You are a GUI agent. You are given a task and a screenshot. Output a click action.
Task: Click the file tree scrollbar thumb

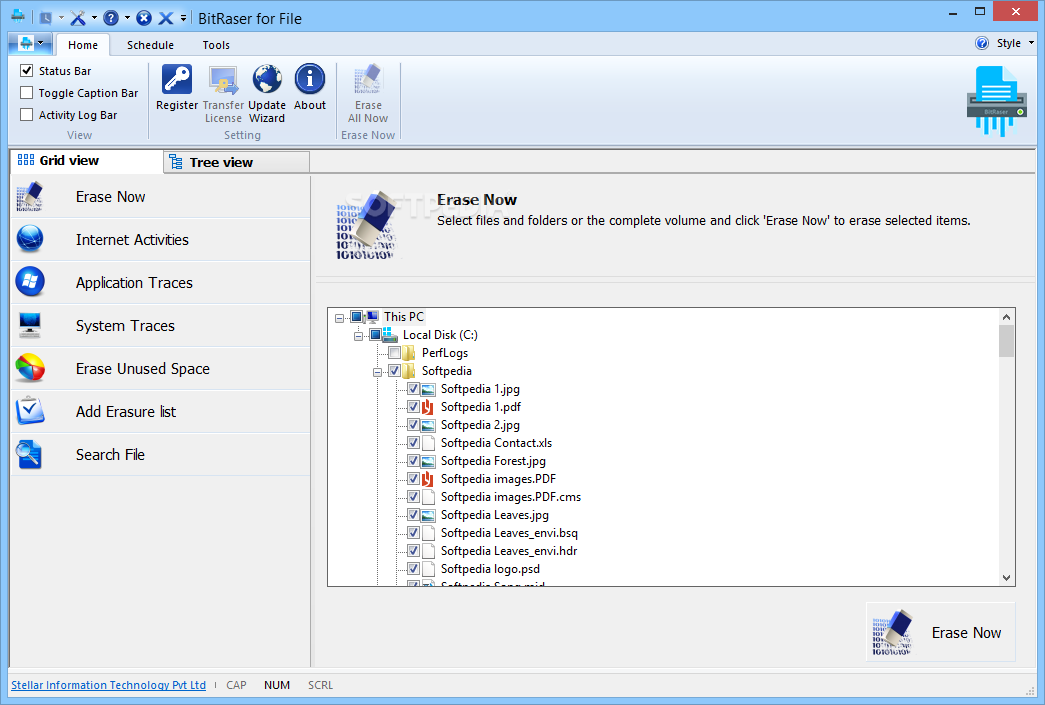pyautogui.click(x=1006, y=341)
